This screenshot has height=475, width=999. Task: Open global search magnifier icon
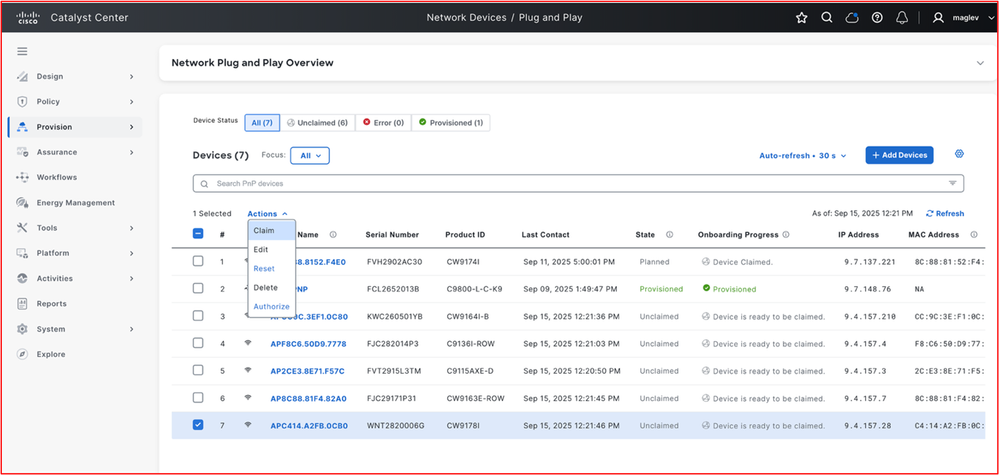827,18
